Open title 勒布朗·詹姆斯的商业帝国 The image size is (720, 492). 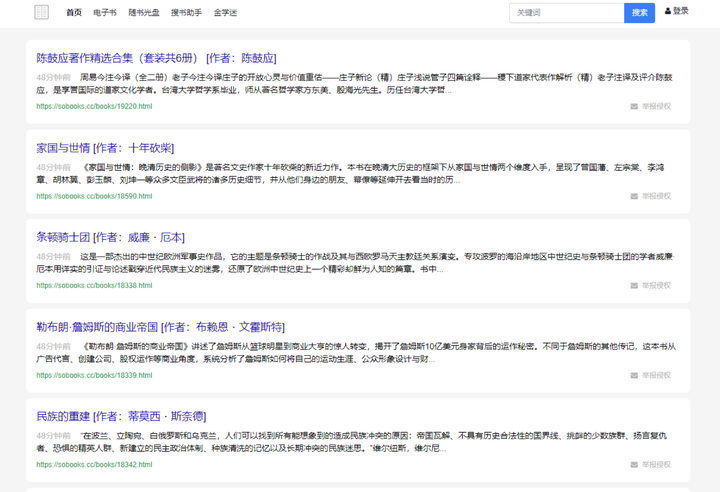[x=161, y=327]
